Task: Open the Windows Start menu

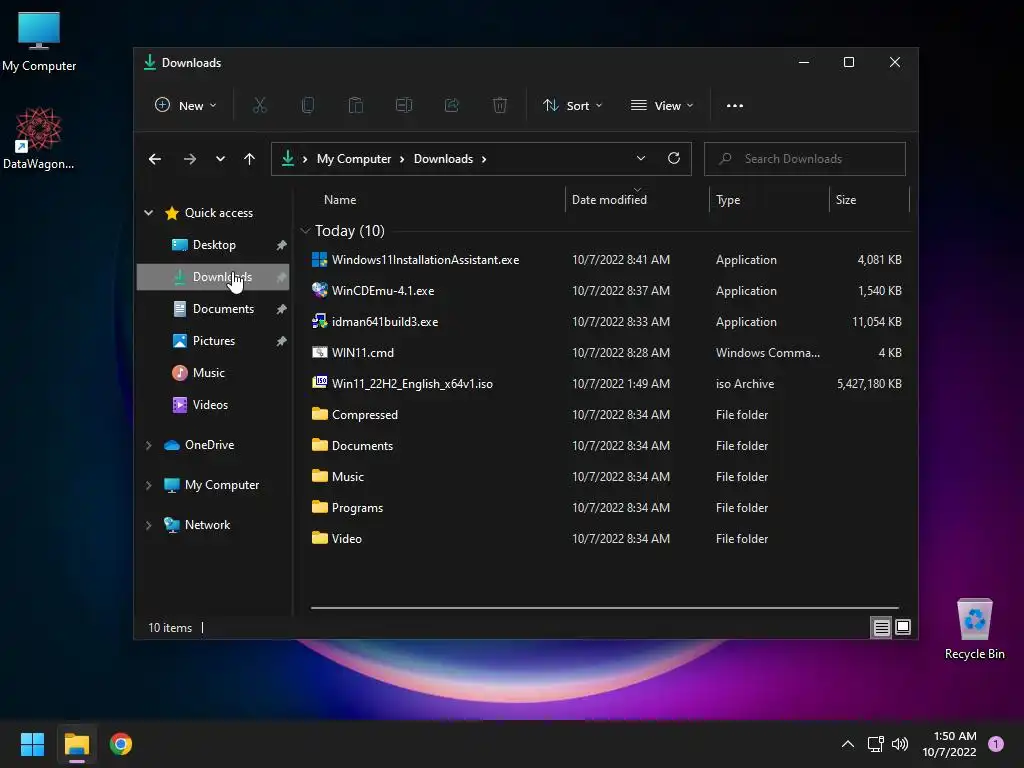Action: coord(32,744)
